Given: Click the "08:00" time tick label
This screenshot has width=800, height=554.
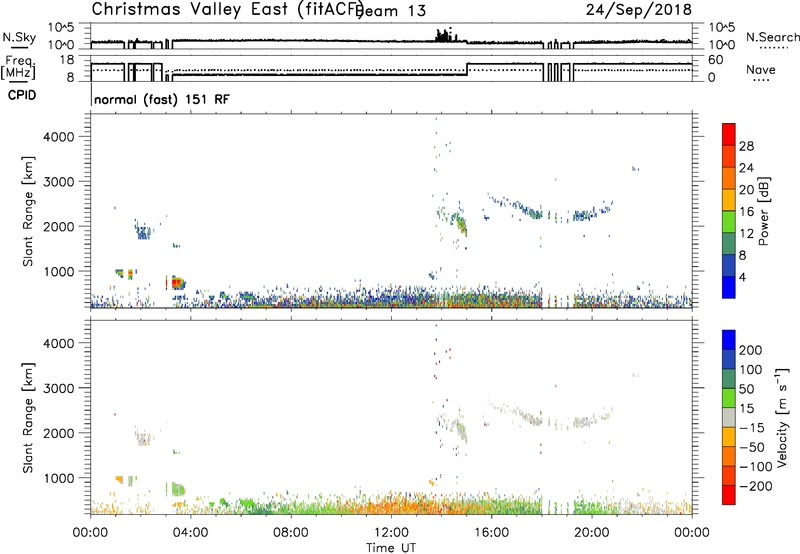Looking at the screenshot, I should click(290, 533).
